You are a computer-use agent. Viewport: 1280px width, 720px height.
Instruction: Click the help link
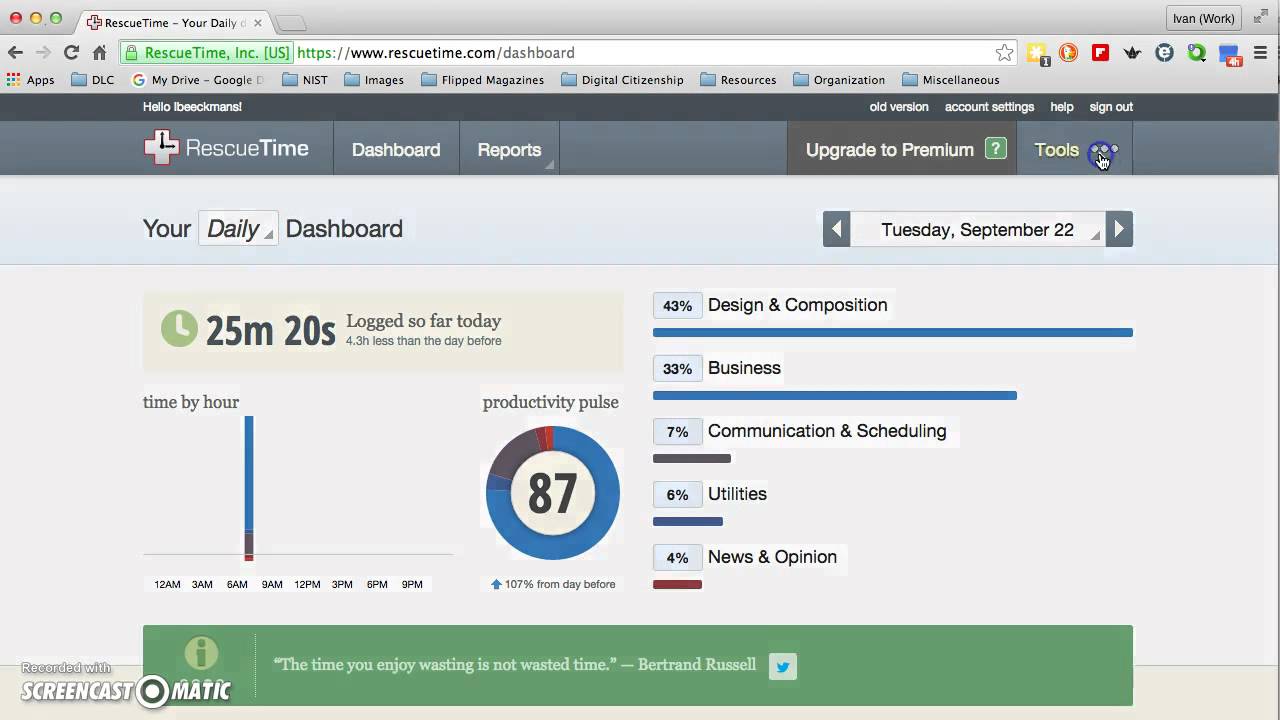pyautogui.click(x=1062, y=107)
